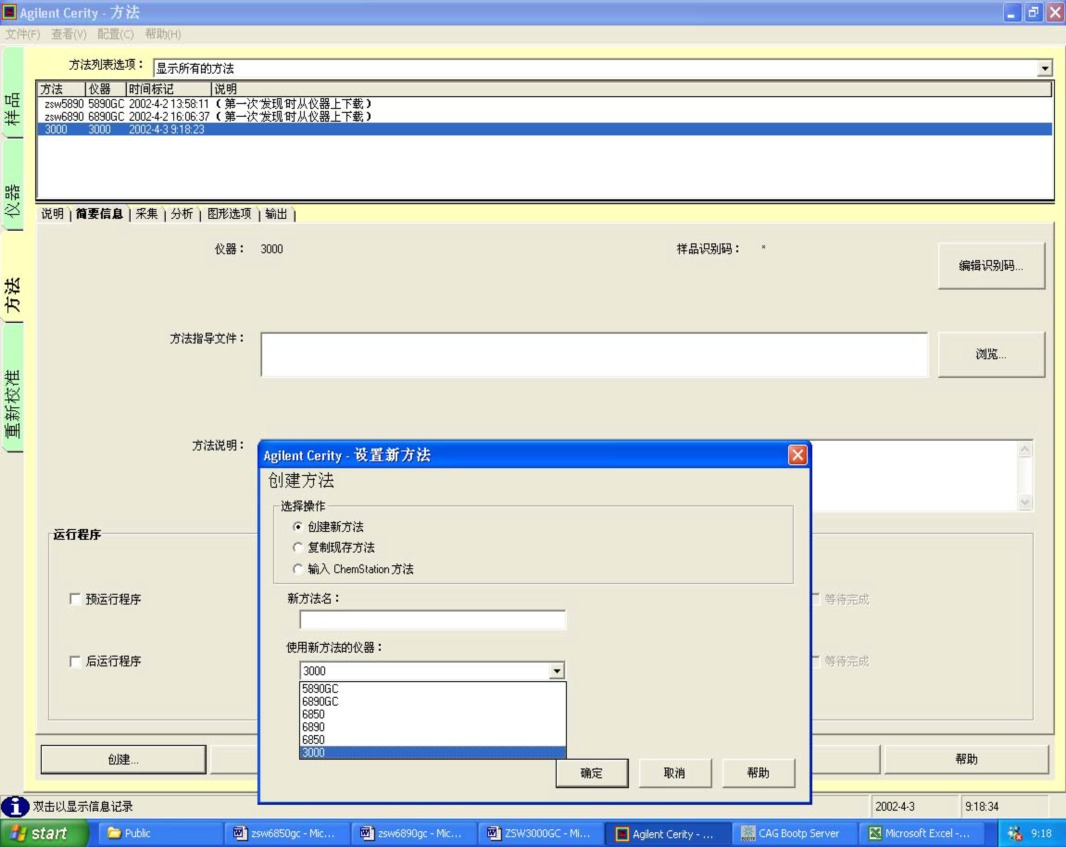Image resolution: width=1066 pixels, height=847 pixels.
Task: Click 帮助 in the 设置新方法 dialog
Action: [758, 773]
